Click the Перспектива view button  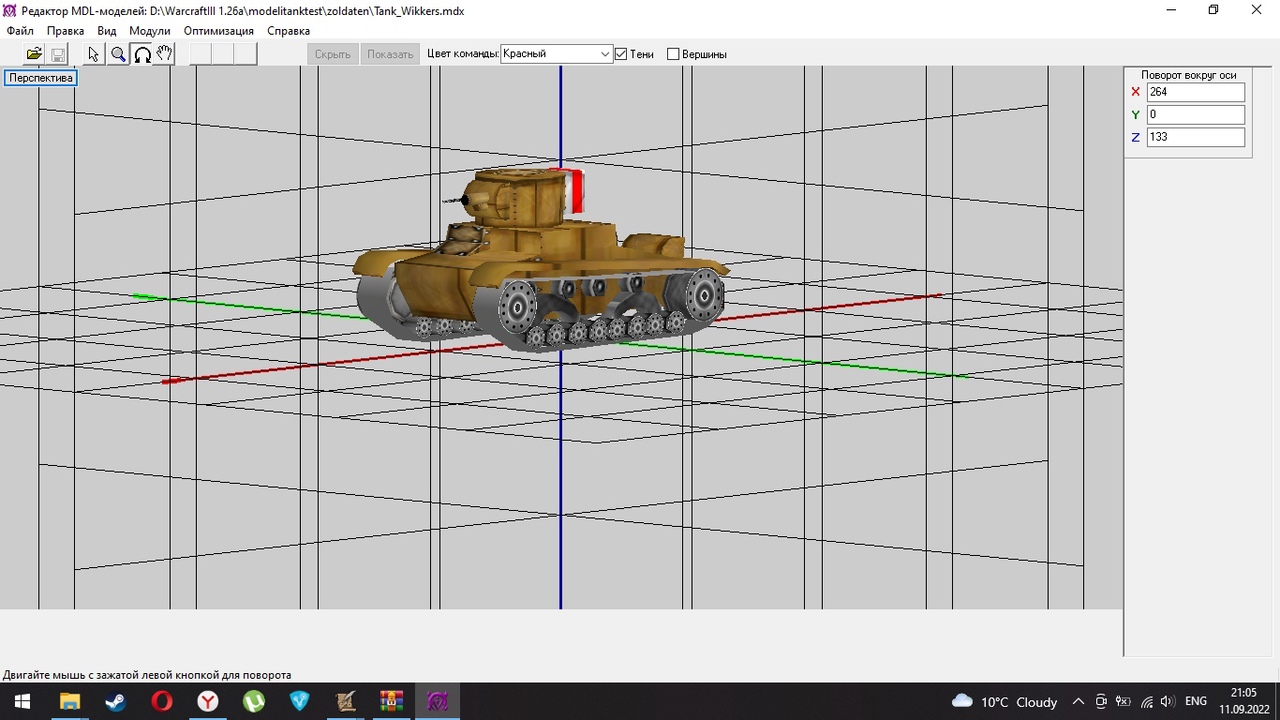point(41,78)
